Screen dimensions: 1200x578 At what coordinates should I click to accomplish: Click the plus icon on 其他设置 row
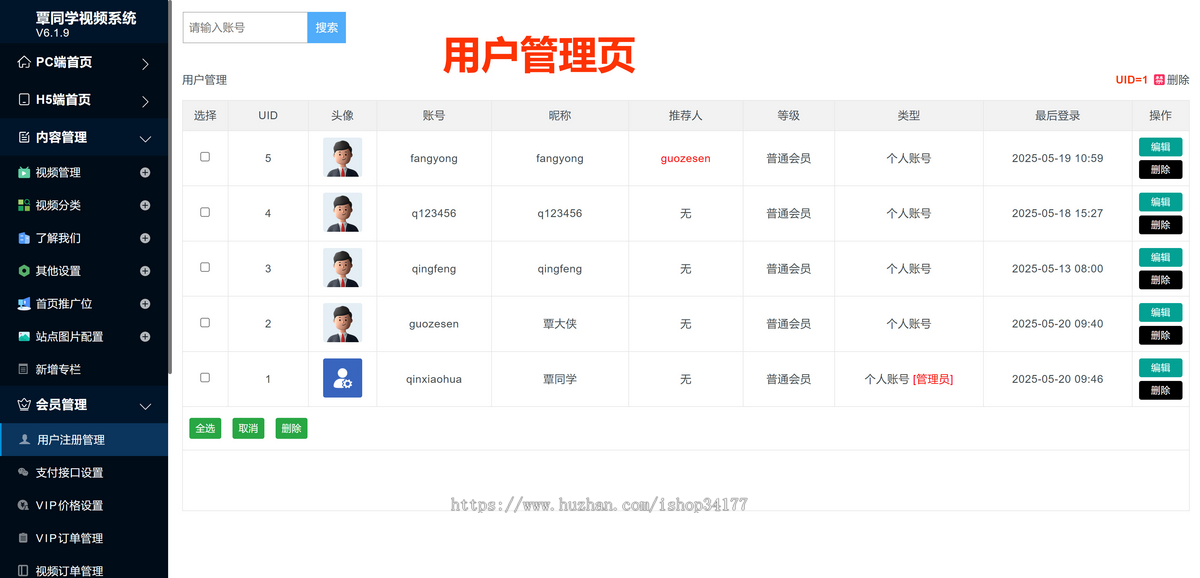point(145,271)
